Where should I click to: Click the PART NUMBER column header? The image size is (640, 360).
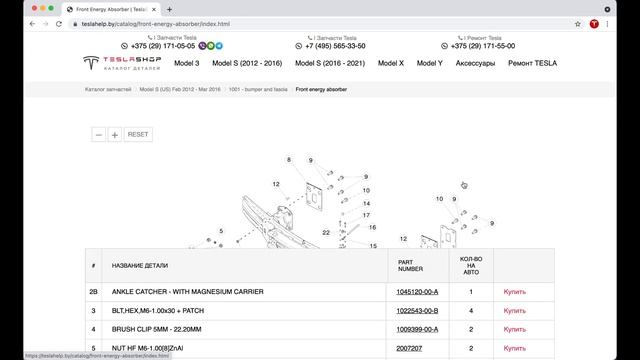tap(410, 266)
